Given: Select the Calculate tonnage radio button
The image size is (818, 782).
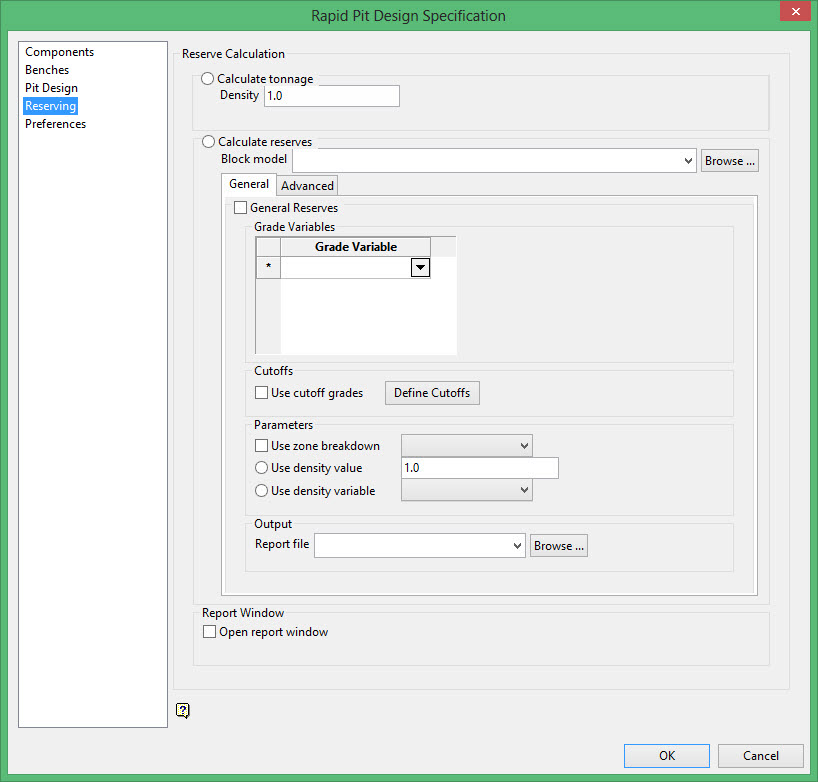Looking at the screenshot, I should point(208,79).
